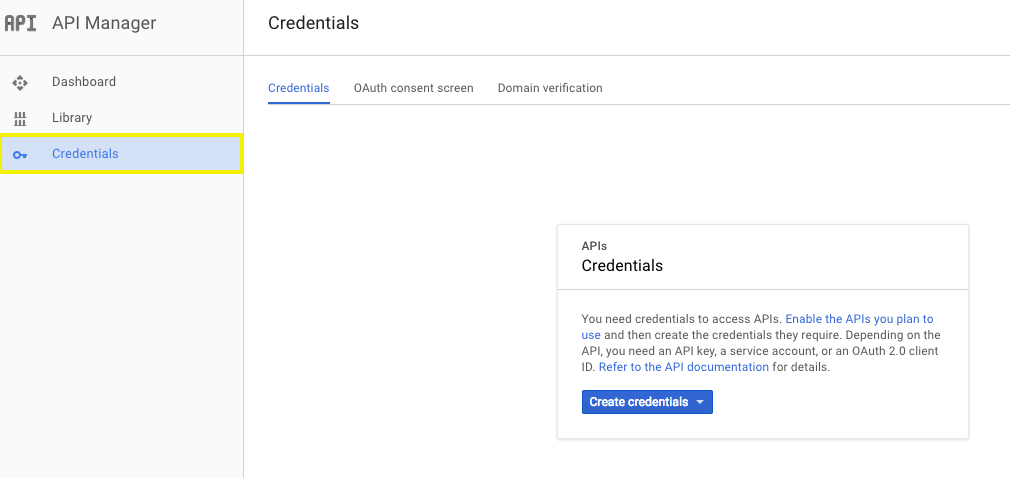Open the Domain verification tab
Screen dimensions: 1010x478
pos(550,88)
